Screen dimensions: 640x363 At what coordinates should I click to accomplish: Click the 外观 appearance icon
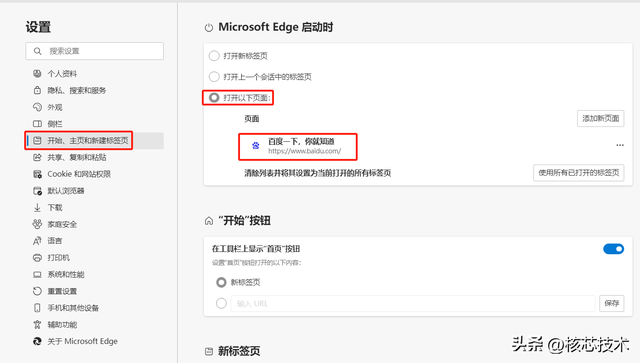point(37,107)
